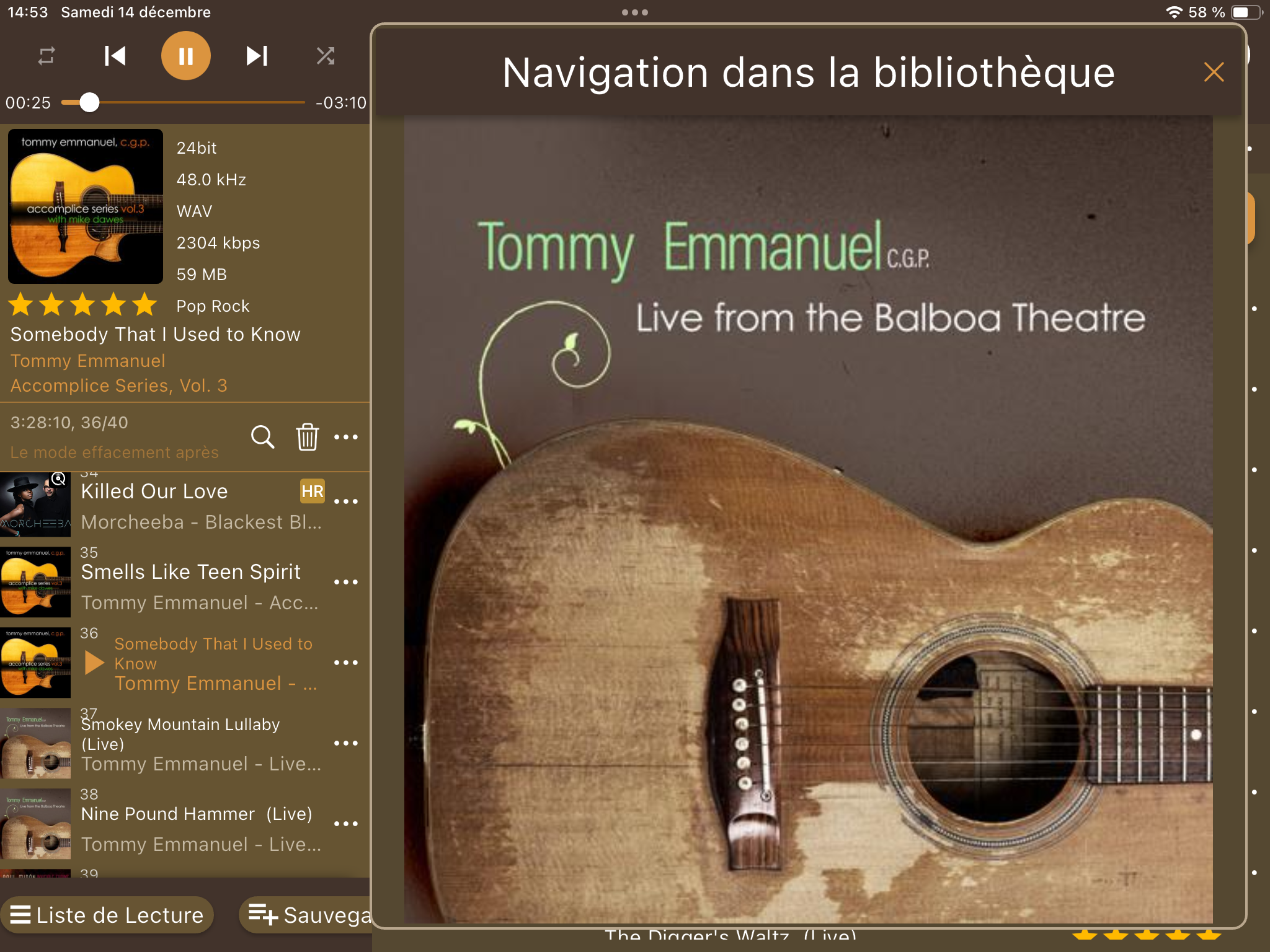
Task: Toggle shuffle playback
Action: (x=326, y=56)
